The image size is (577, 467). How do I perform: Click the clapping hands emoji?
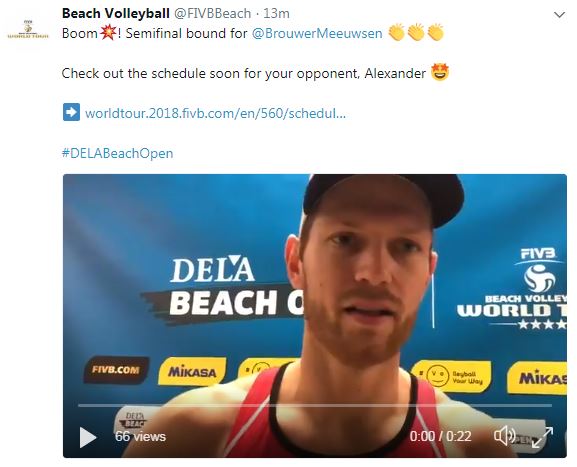[x=416, y=33]
